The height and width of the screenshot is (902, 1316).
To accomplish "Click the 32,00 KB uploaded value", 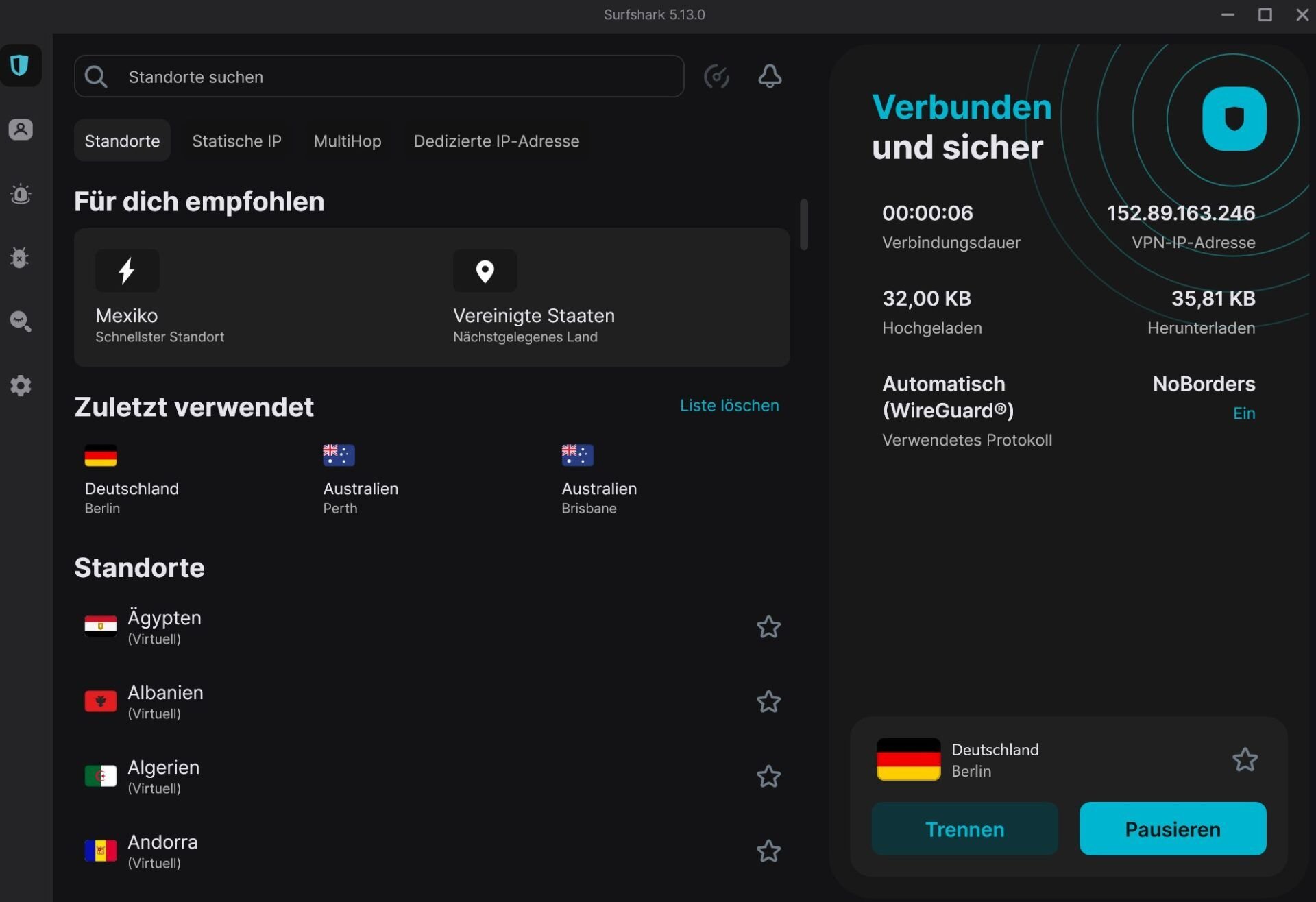I will 927,298.
